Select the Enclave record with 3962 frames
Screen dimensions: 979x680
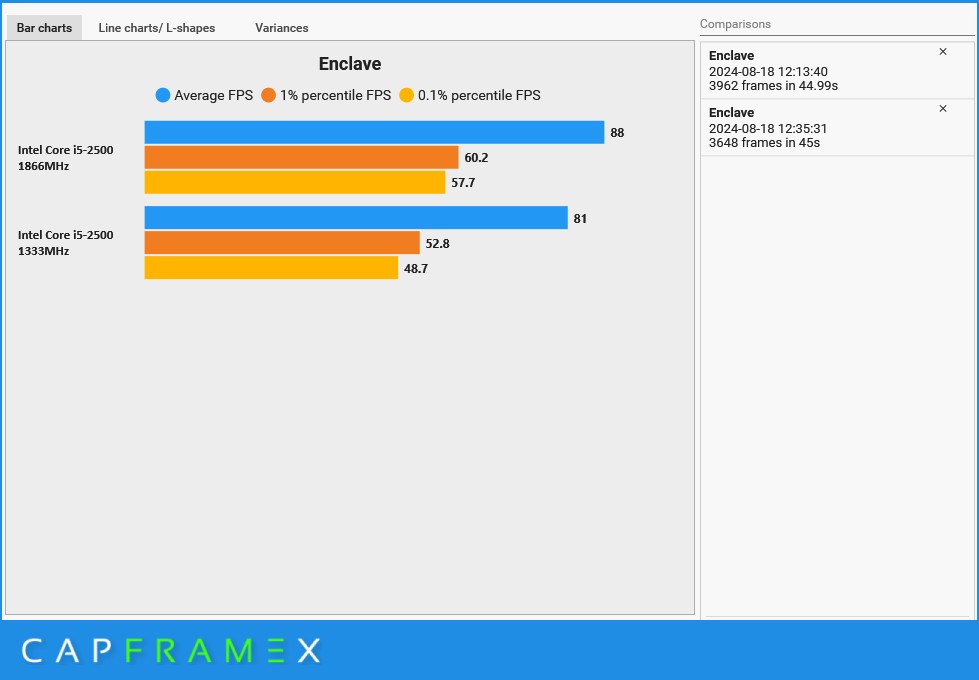tap(837, 70)
